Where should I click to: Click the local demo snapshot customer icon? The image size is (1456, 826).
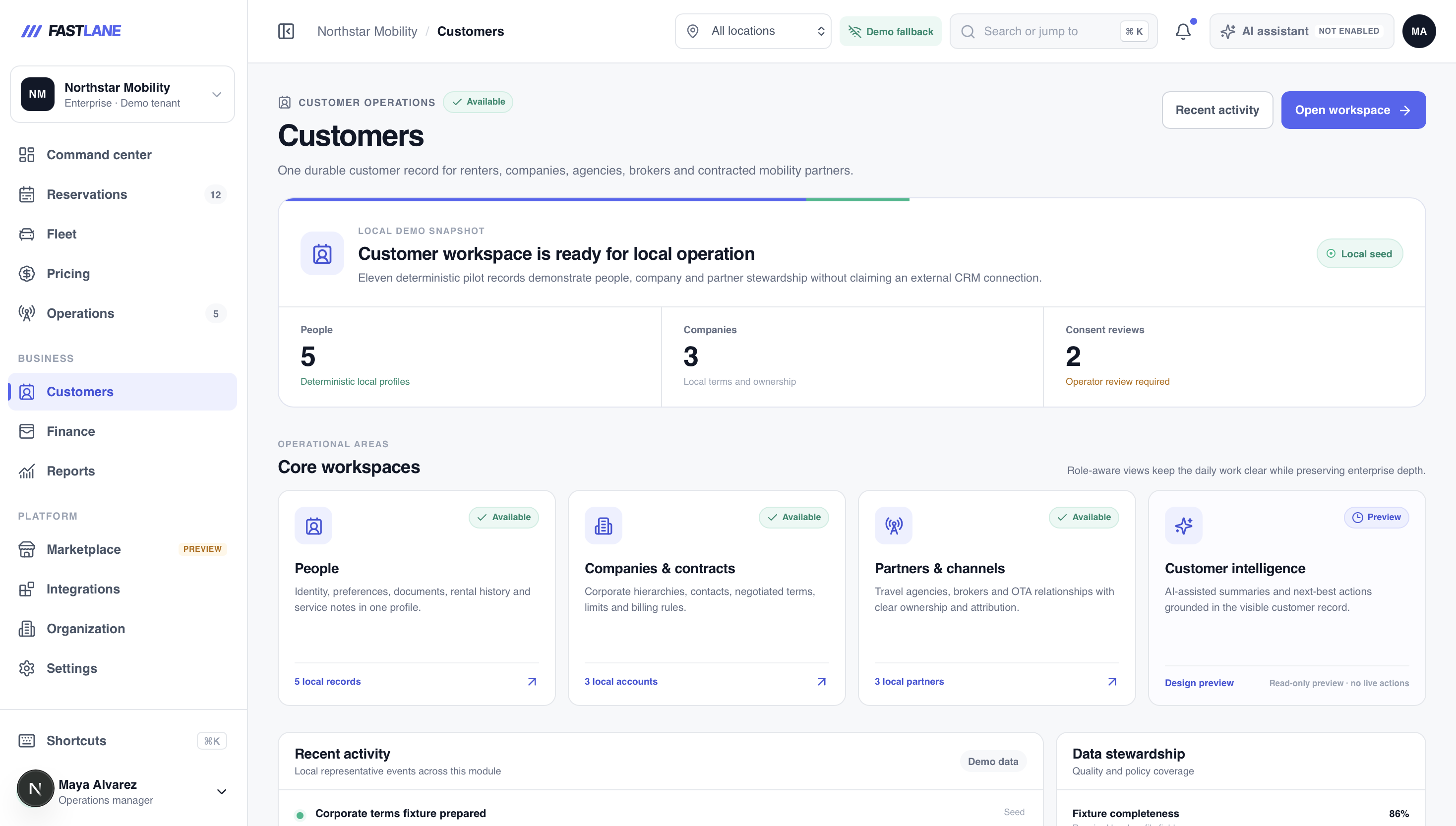coord(322,253)
